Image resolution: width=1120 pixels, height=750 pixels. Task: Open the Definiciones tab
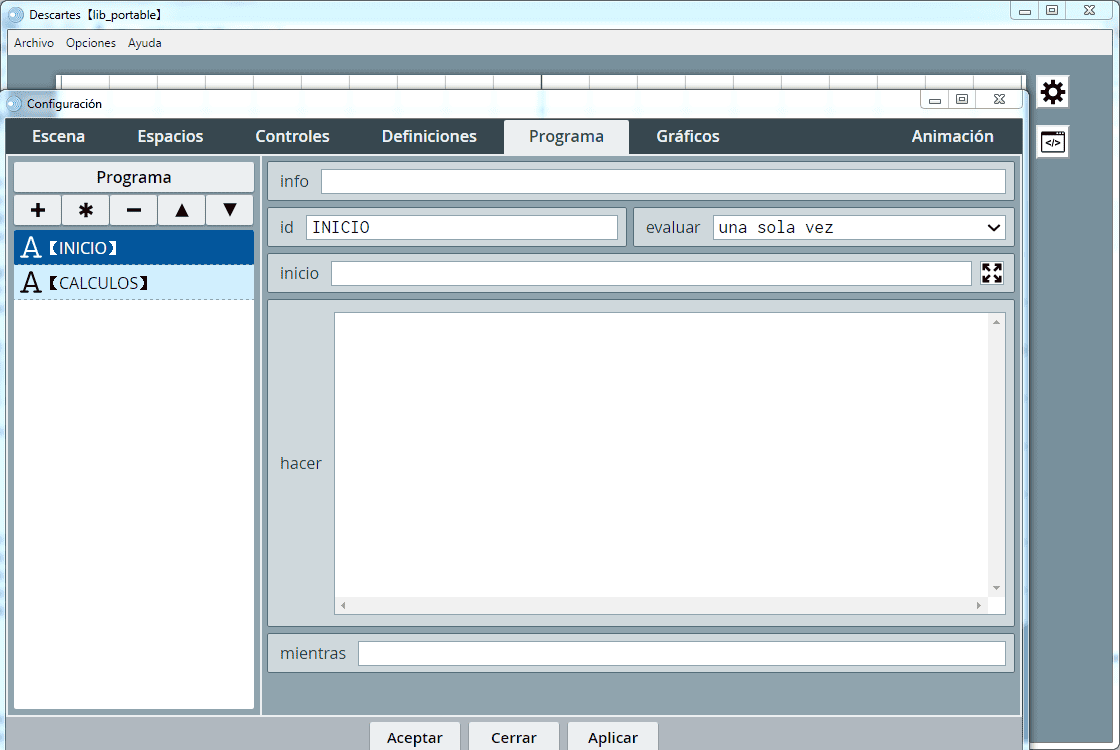pyautogui.click(x=429, y=137)
